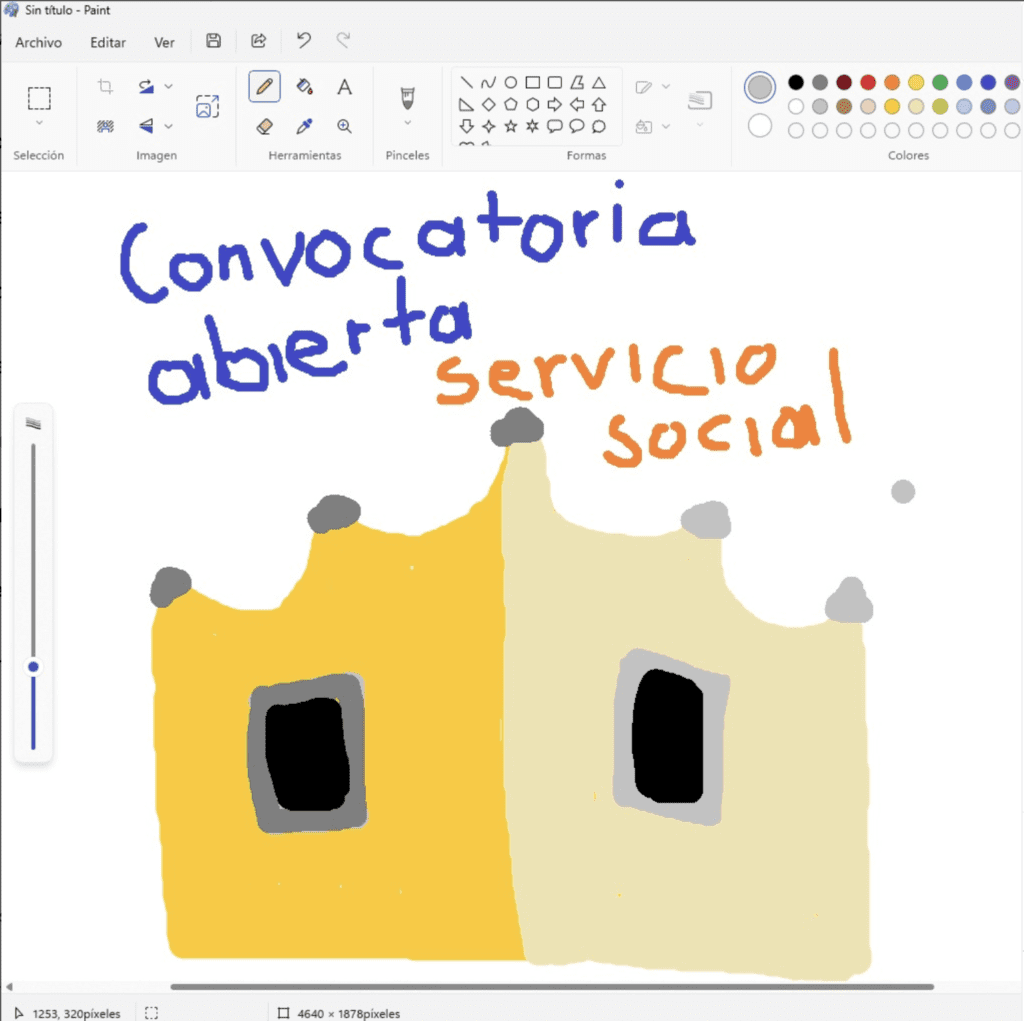1024x1021 pixels.
Task: Expand the Flip options chevron
Action: pos(168,126)
